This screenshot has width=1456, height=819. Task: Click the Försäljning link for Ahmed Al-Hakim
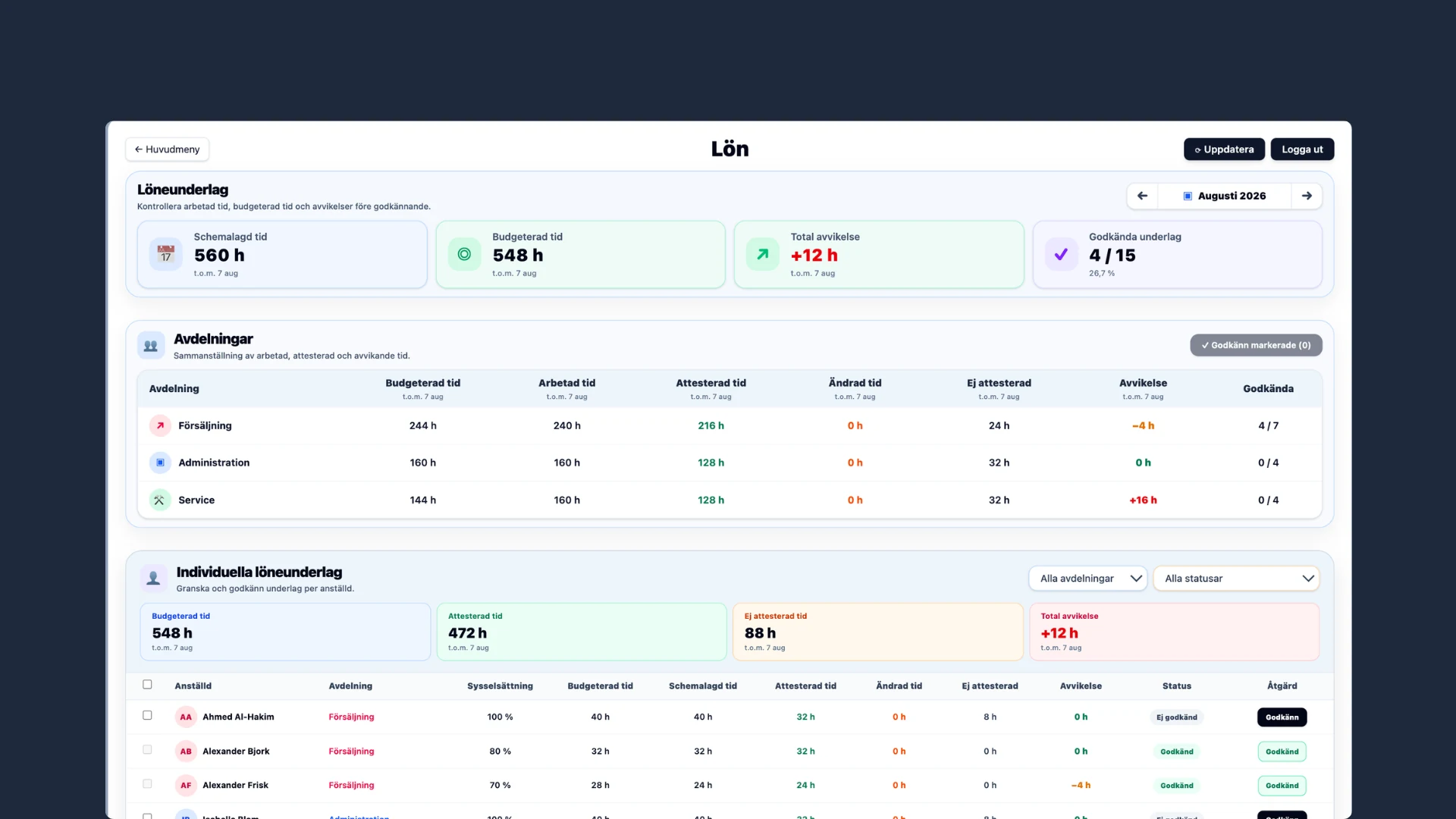click(351, 717)
